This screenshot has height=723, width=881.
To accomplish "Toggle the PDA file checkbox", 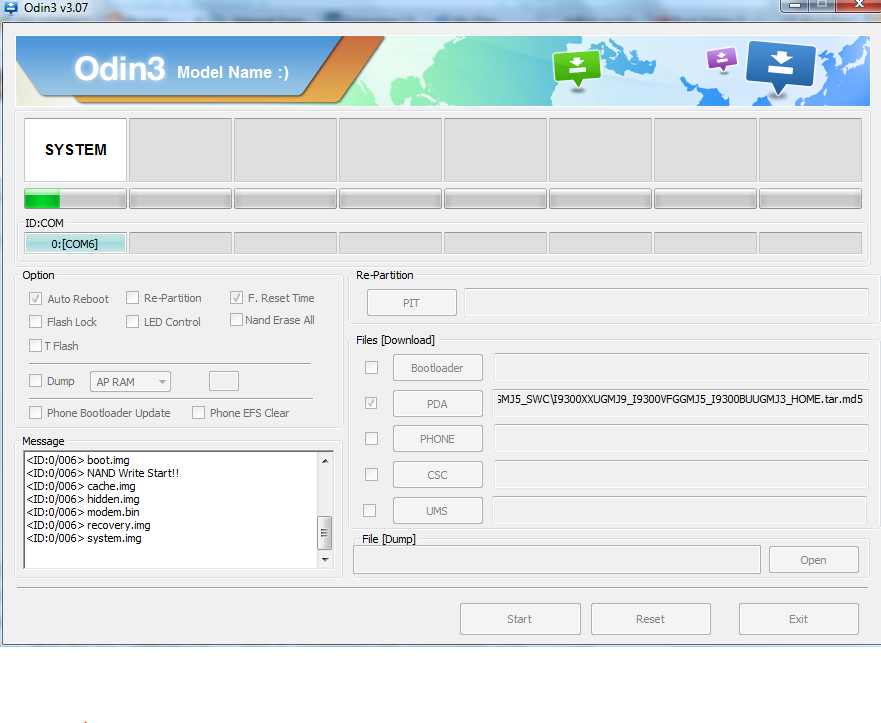I will click(x=371, y=403).
